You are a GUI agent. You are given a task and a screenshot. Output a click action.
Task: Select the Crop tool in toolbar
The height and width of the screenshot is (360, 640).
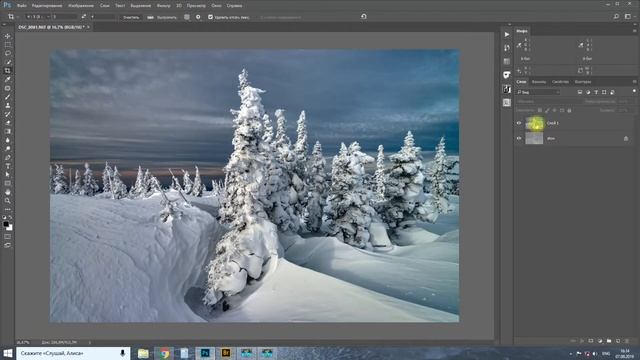pos(8,71)
